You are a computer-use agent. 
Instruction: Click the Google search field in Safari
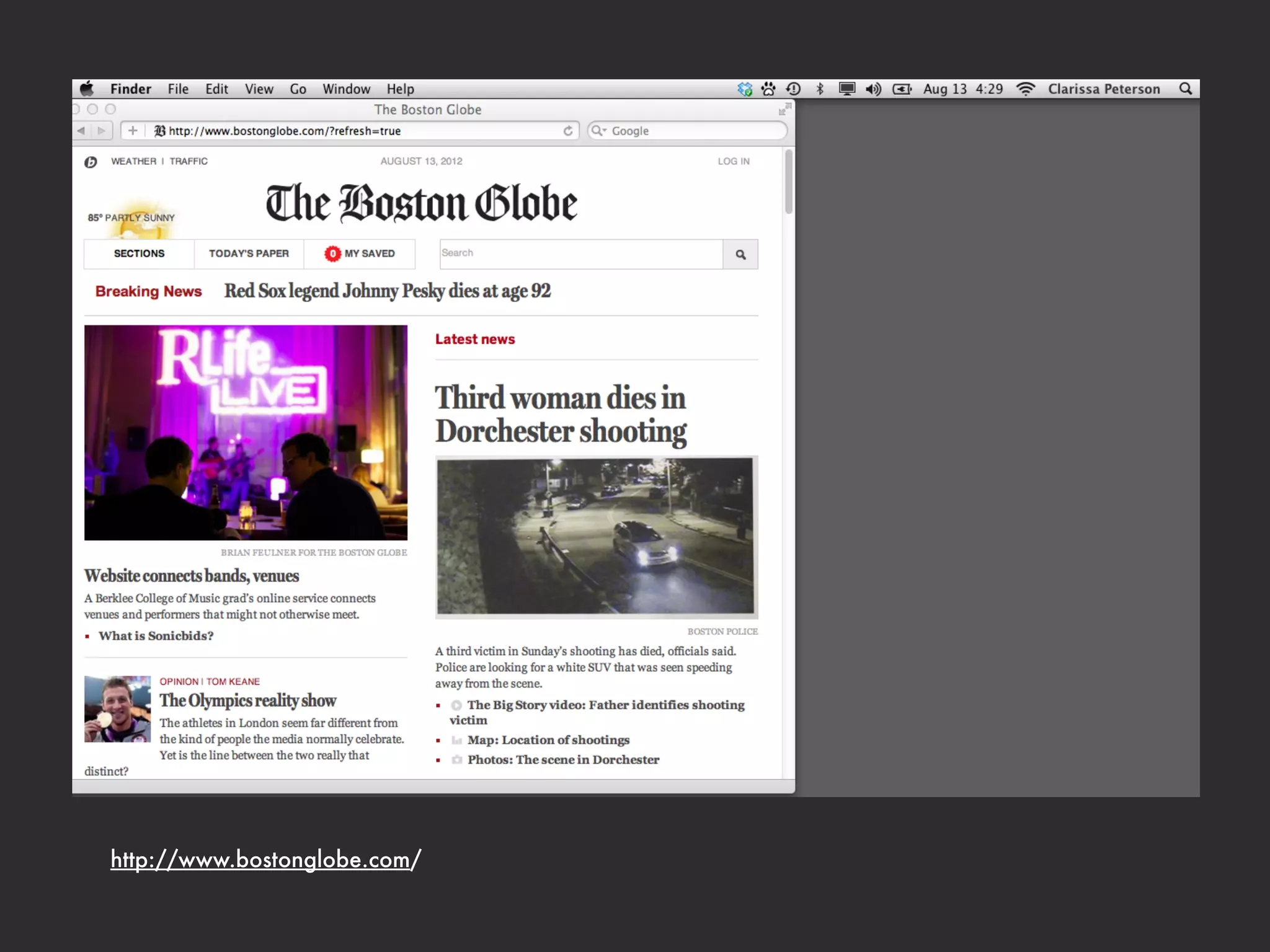(687, 131)
